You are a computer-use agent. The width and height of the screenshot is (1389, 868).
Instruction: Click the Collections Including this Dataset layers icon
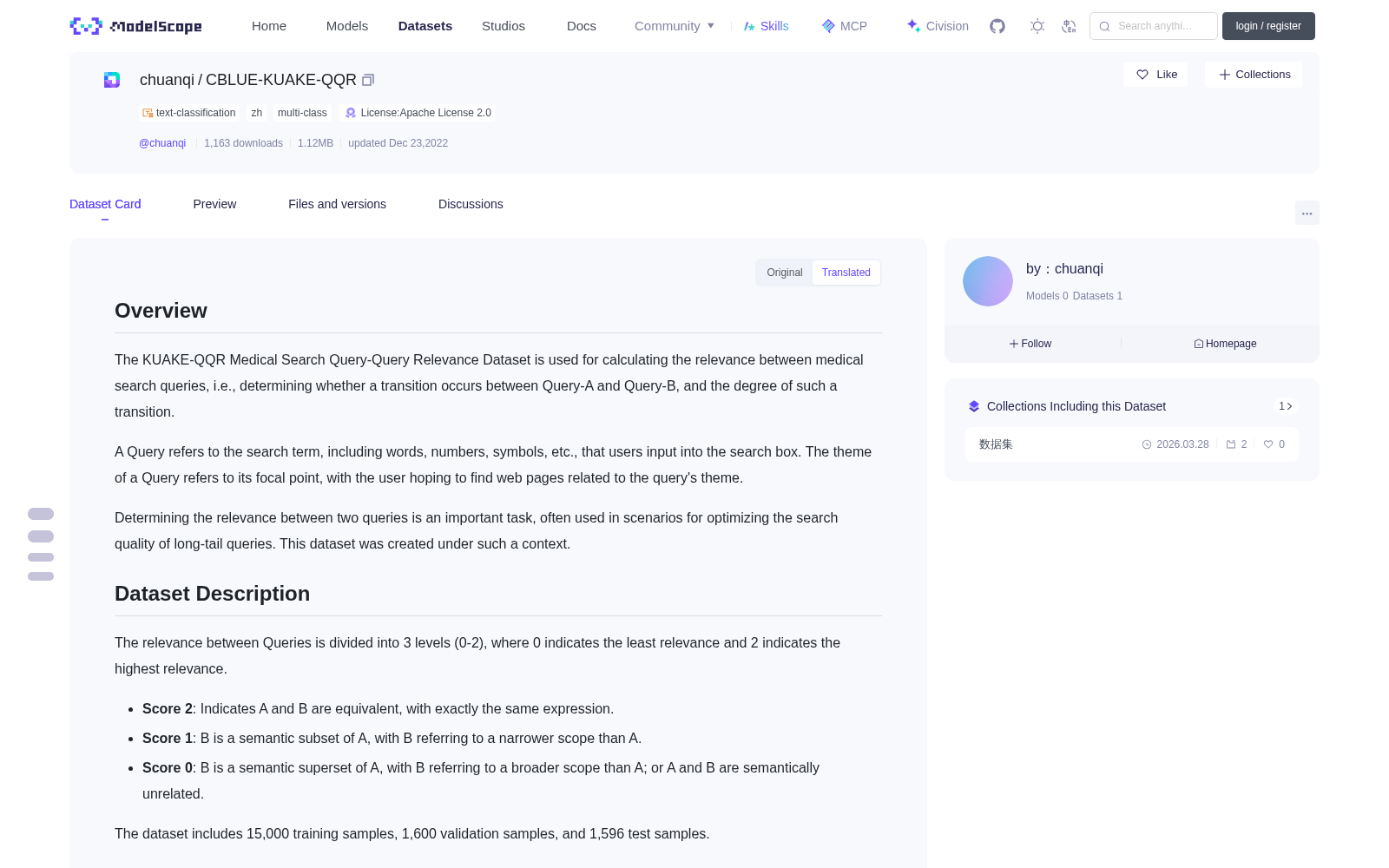[974, 406]
